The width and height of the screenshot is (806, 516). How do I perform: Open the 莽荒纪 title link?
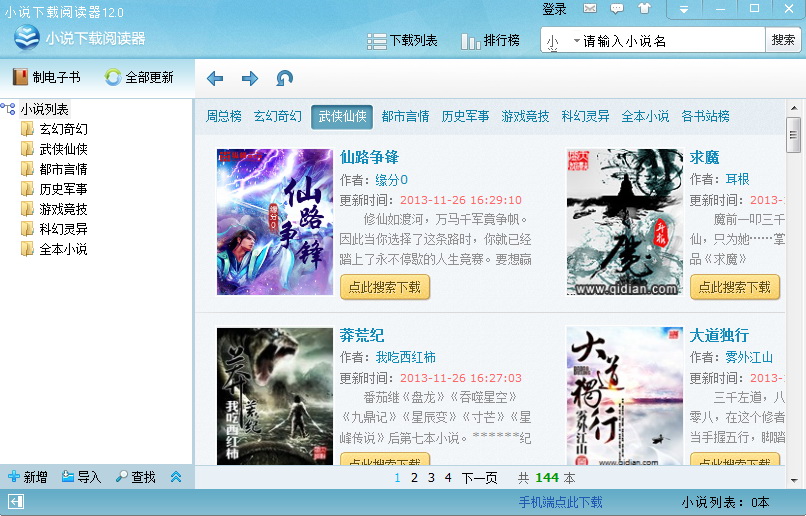click(362, 335)
